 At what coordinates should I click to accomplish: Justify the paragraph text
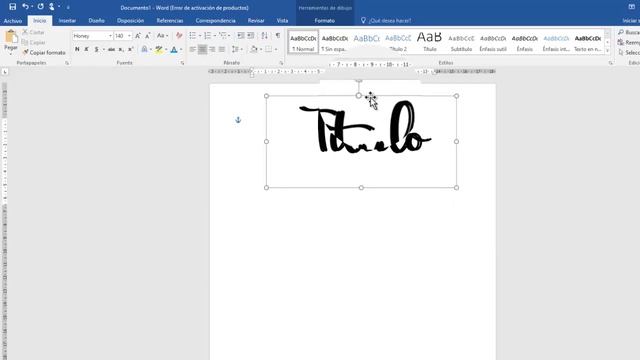click(x=222, y=49)
